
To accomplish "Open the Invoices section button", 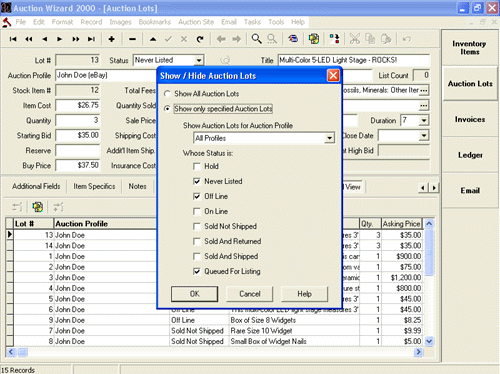I will (x=470, y=119).
